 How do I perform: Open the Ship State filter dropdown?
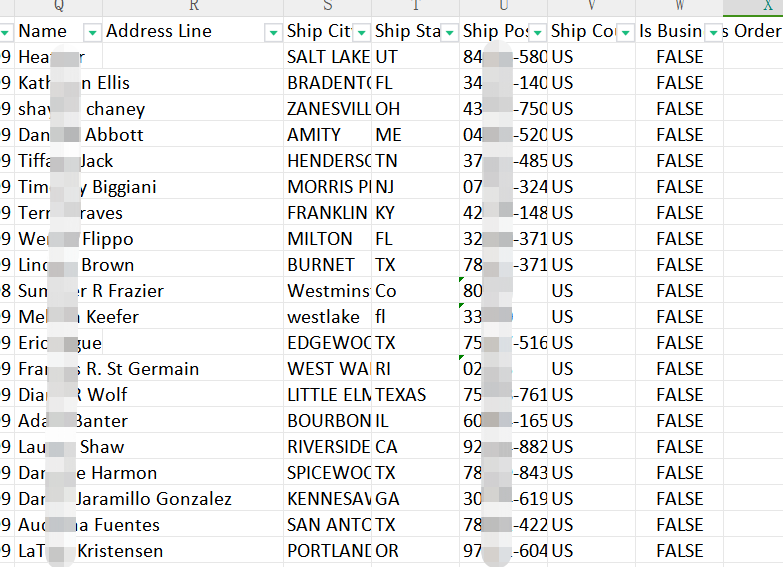pyautogui.click(x=449, y=32)
